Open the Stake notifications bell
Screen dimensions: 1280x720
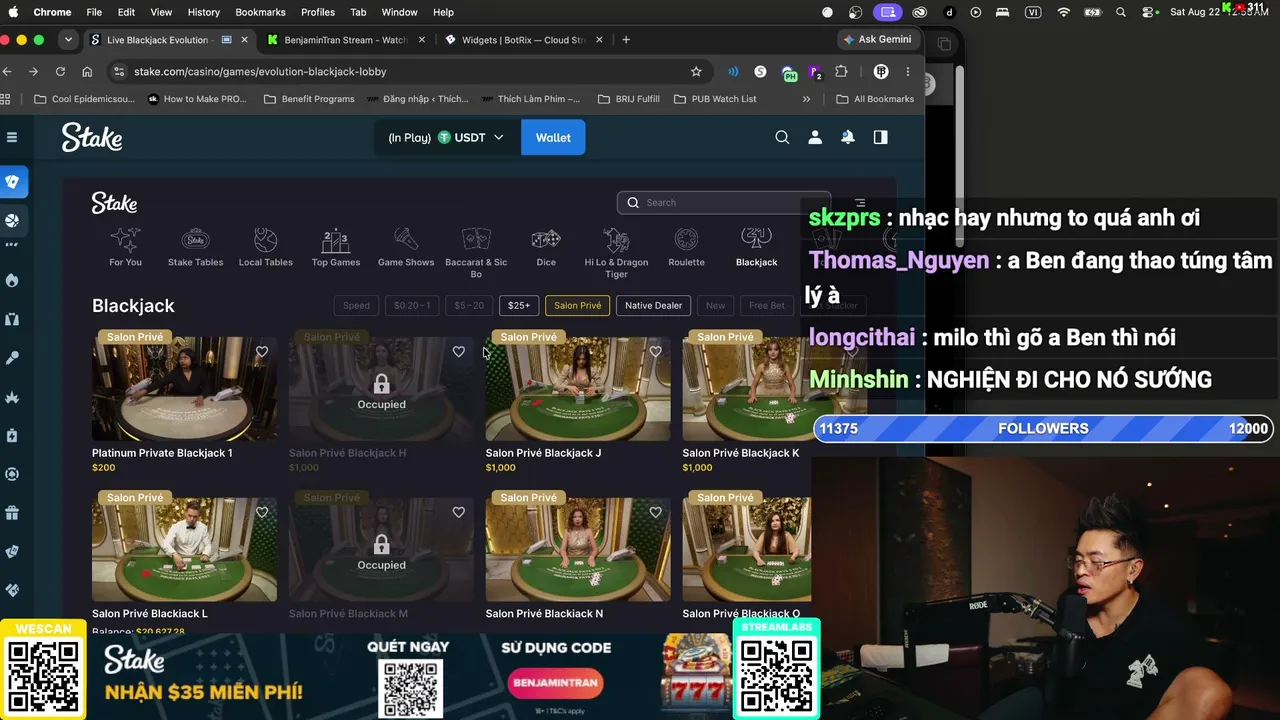click(848, 137)
